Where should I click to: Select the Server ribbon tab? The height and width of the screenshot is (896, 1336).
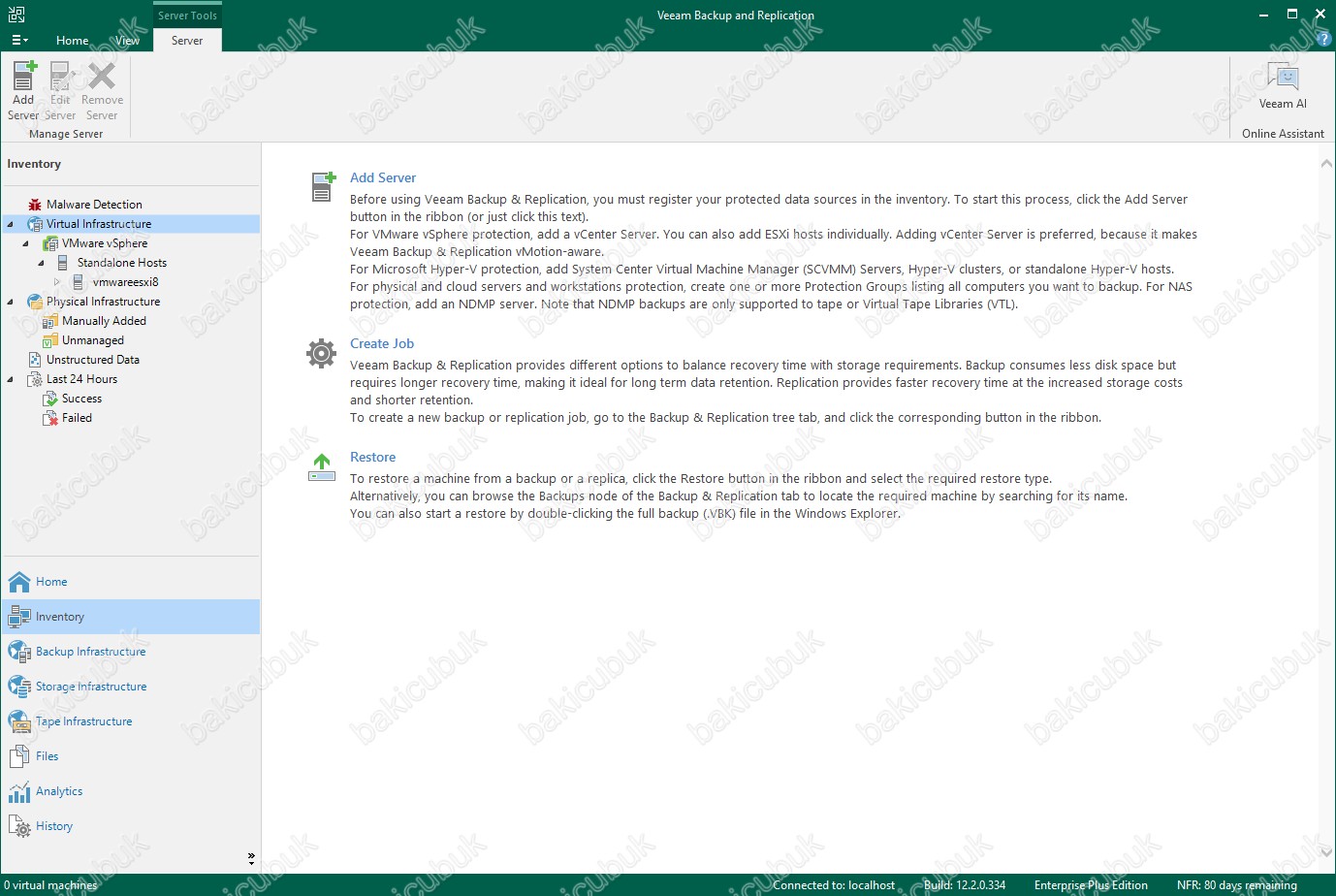click(x=187, y=41)
